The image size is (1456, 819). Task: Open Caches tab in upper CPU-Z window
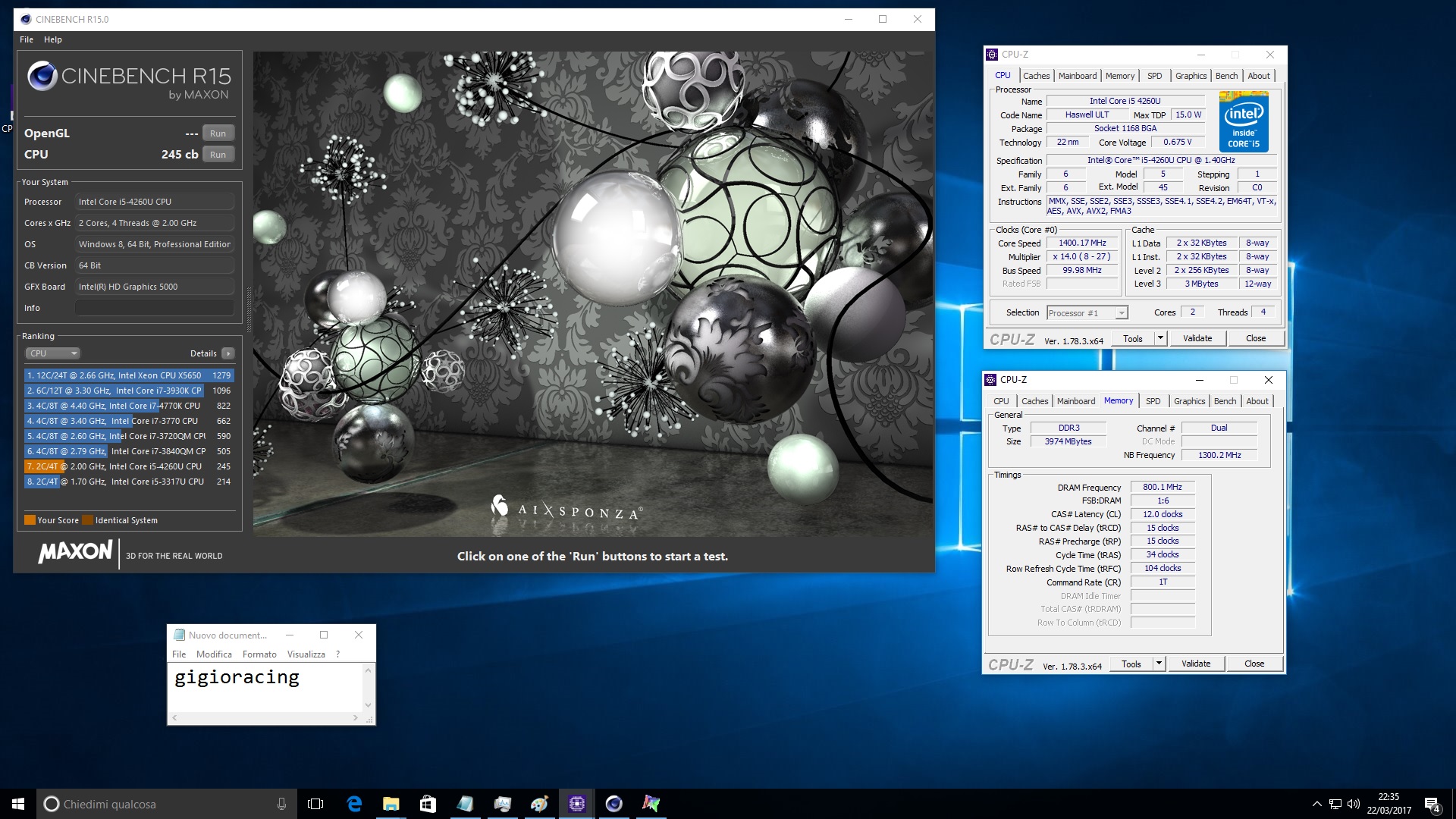pyautogui.click(x=1036, y=76)
